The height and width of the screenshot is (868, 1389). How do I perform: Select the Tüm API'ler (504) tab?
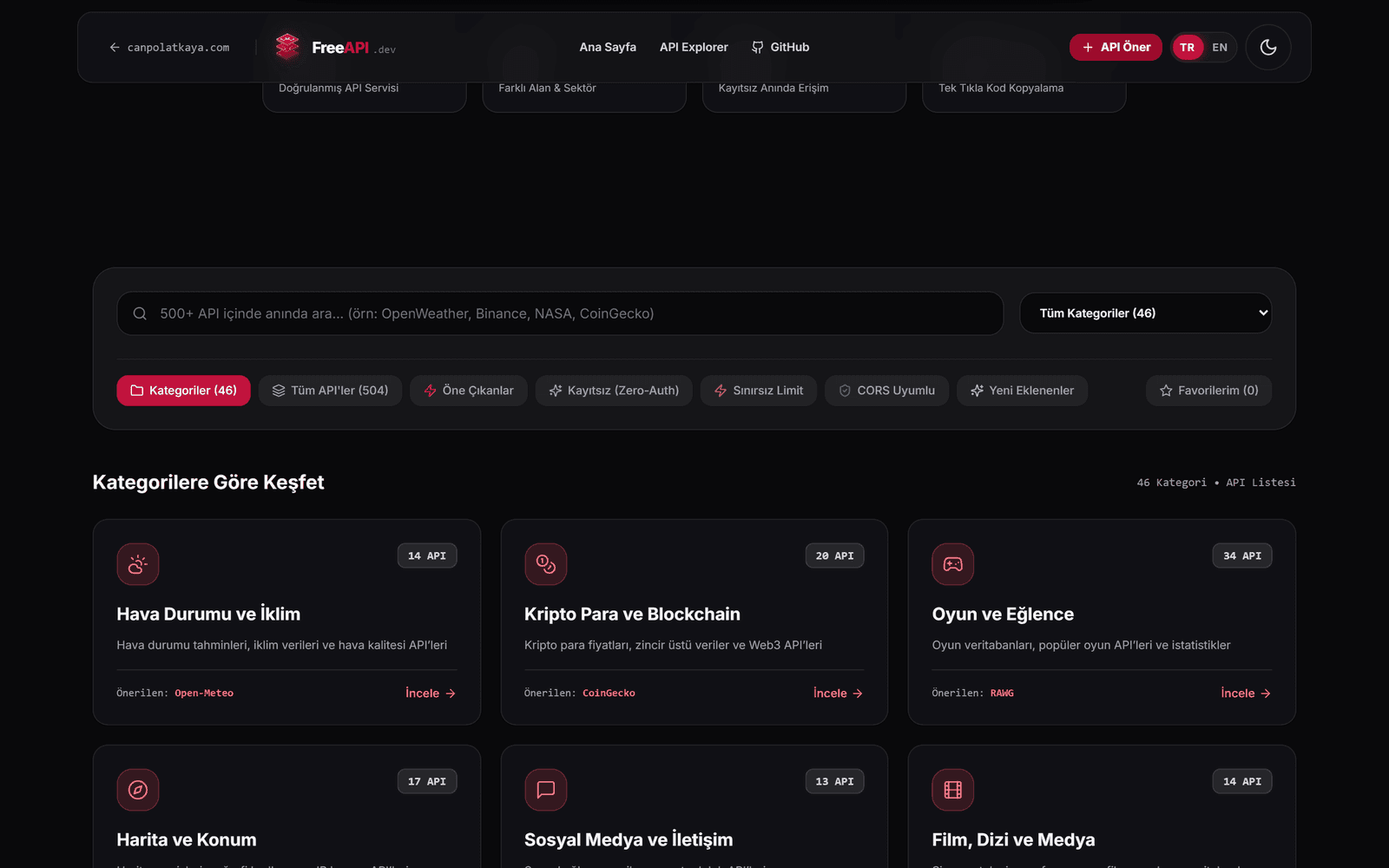tap(330, 391)
